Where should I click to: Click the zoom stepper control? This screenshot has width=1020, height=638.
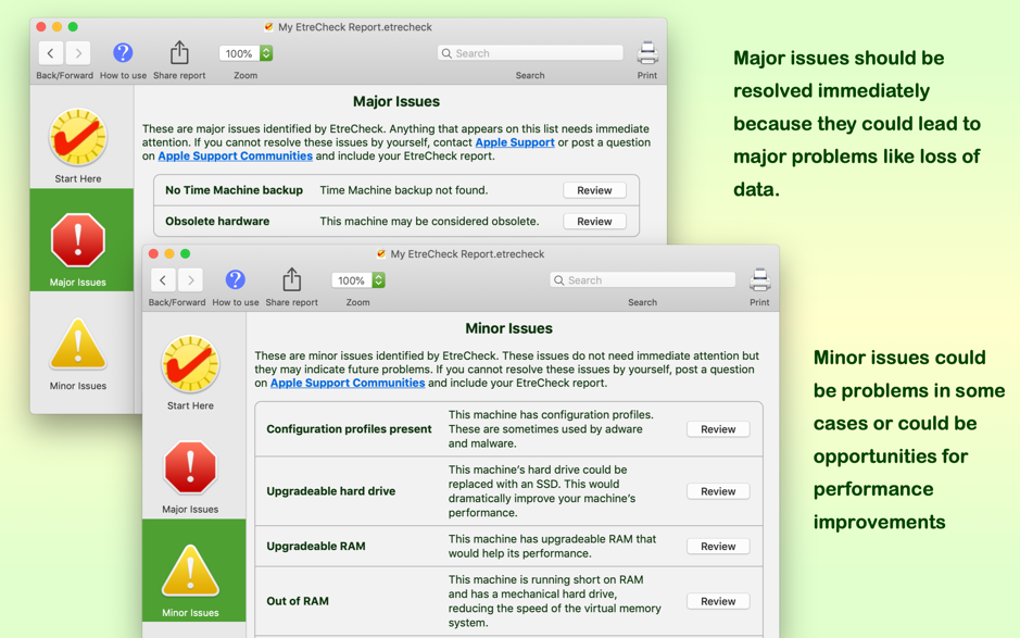tap(266, 53)
